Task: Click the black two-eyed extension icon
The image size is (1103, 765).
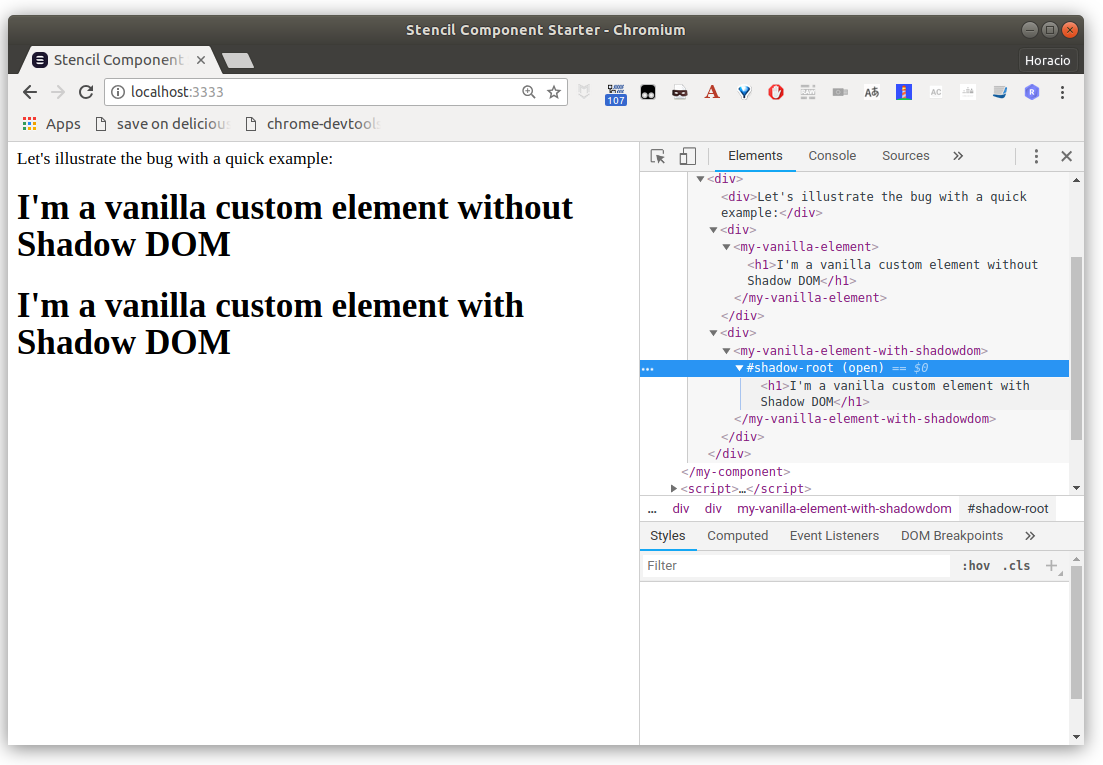Action: 648,92
